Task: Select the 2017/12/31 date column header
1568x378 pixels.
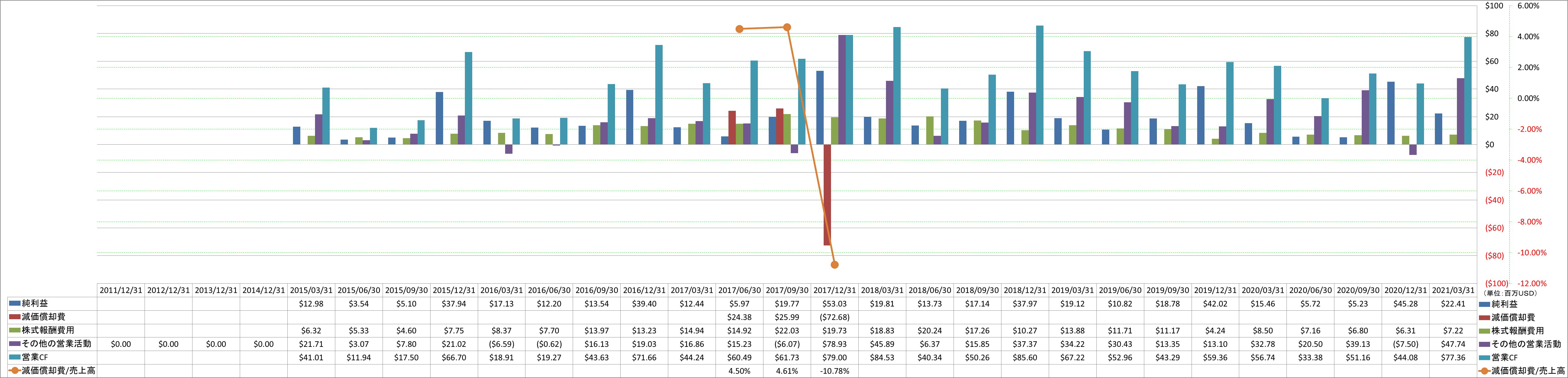Action: tap(835, 290)
